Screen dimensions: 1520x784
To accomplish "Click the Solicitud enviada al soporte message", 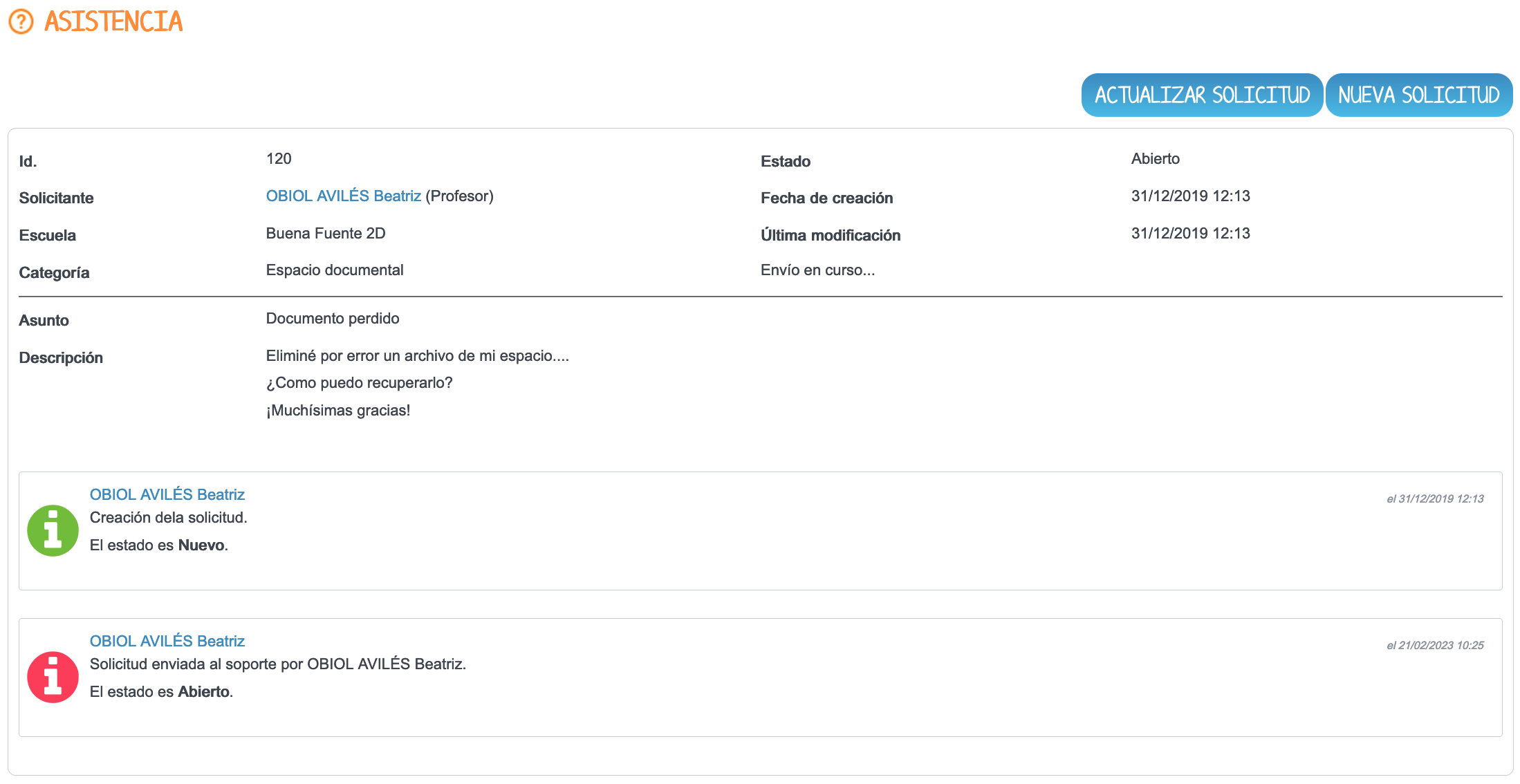I will (x=278, y=664).
